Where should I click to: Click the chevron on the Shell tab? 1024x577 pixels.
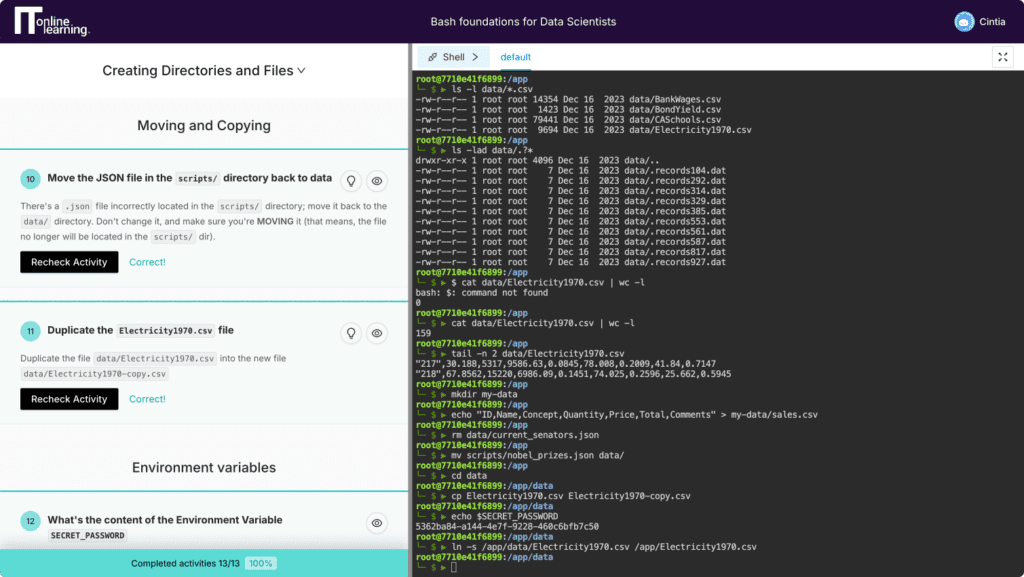pos(474,57)
